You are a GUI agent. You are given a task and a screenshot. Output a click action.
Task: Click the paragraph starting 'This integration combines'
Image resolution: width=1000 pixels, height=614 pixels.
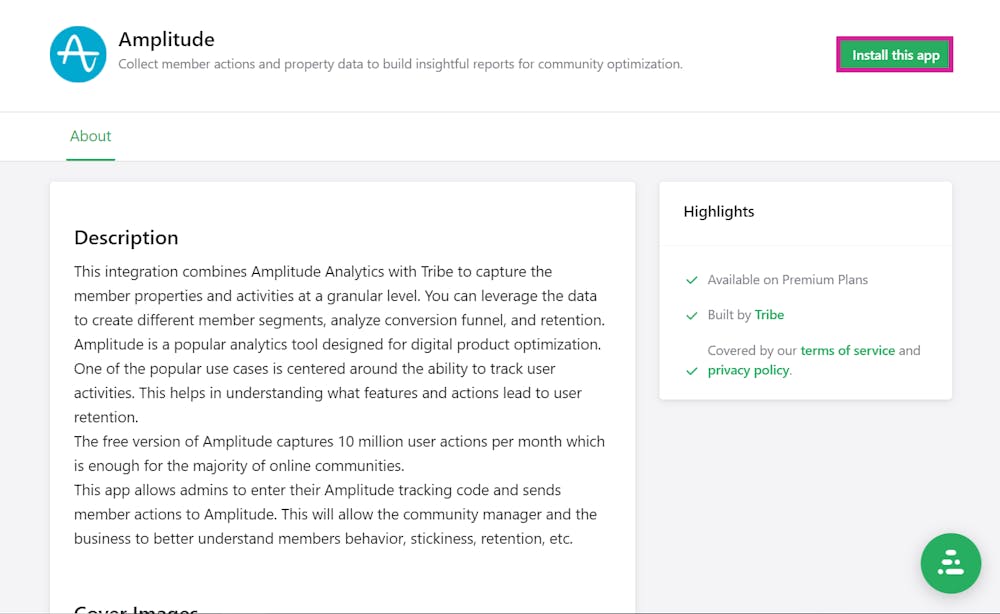339,344
